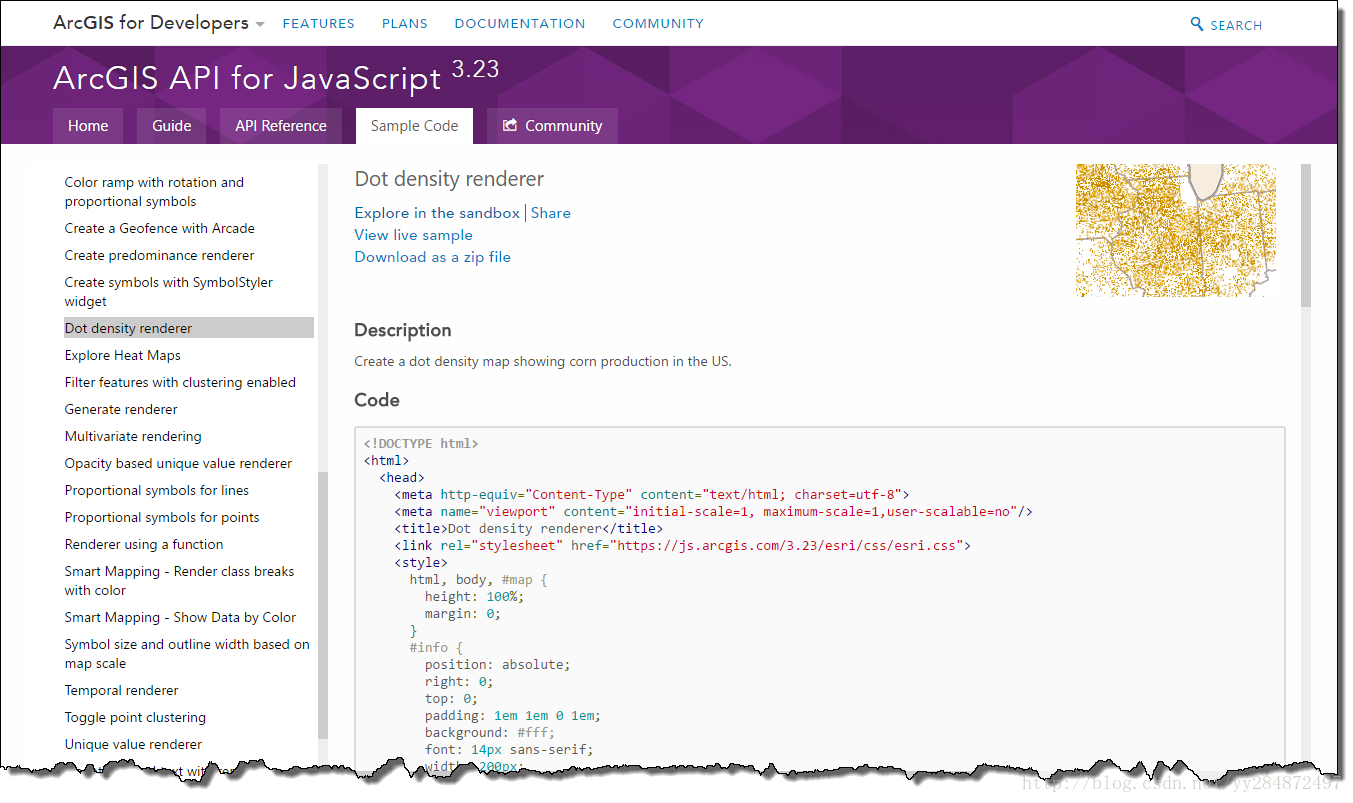This screenshot has height=803, width=1353.
Task: Click ArcGIS API for JavaScript title
Action: pos(247,78)
